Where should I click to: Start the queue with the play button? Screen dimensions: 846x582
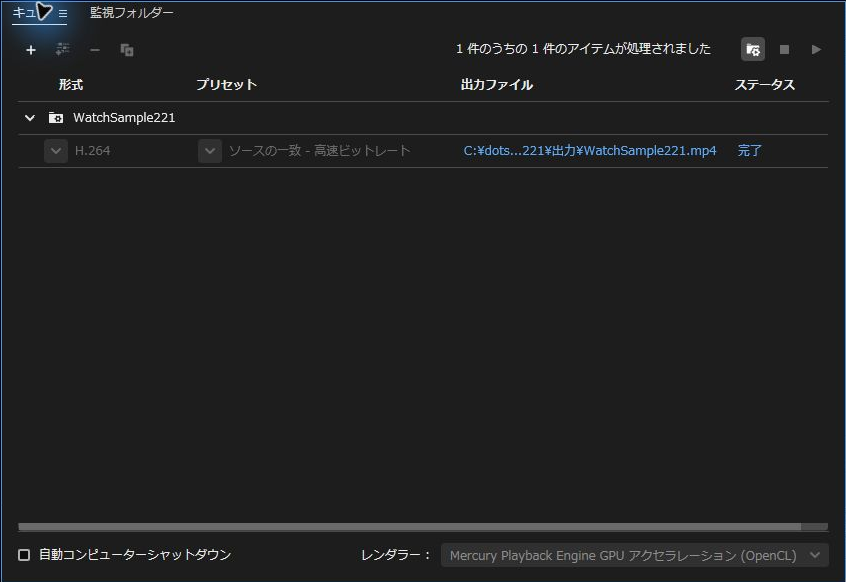point(816,50)
